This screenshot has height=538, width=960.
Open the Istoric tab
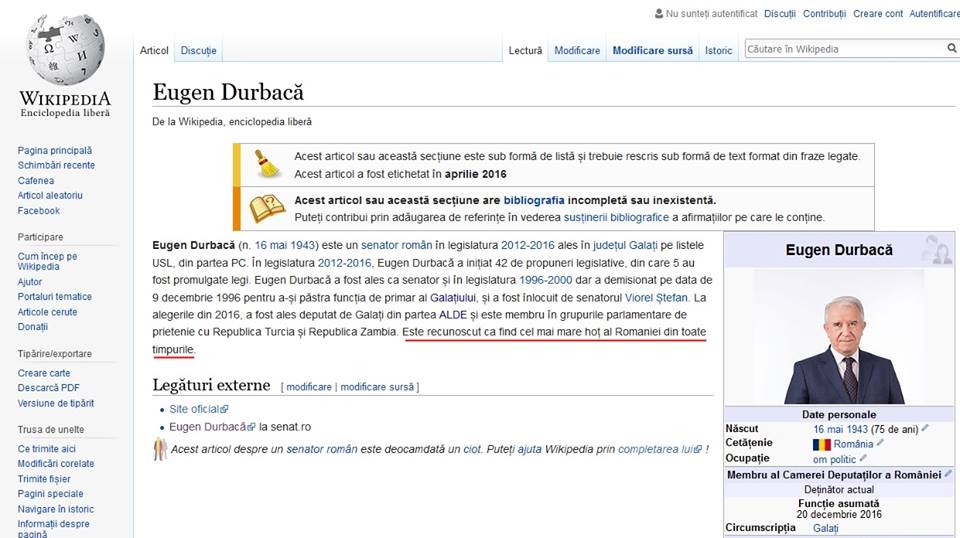tap(718, 50)
